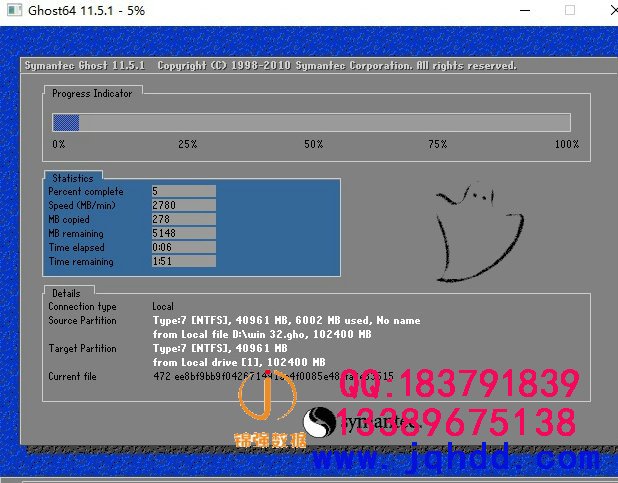The height and width of the screenshot is (483, 618).
Task: Click the Source Partition label
Action: click(82, 320)
